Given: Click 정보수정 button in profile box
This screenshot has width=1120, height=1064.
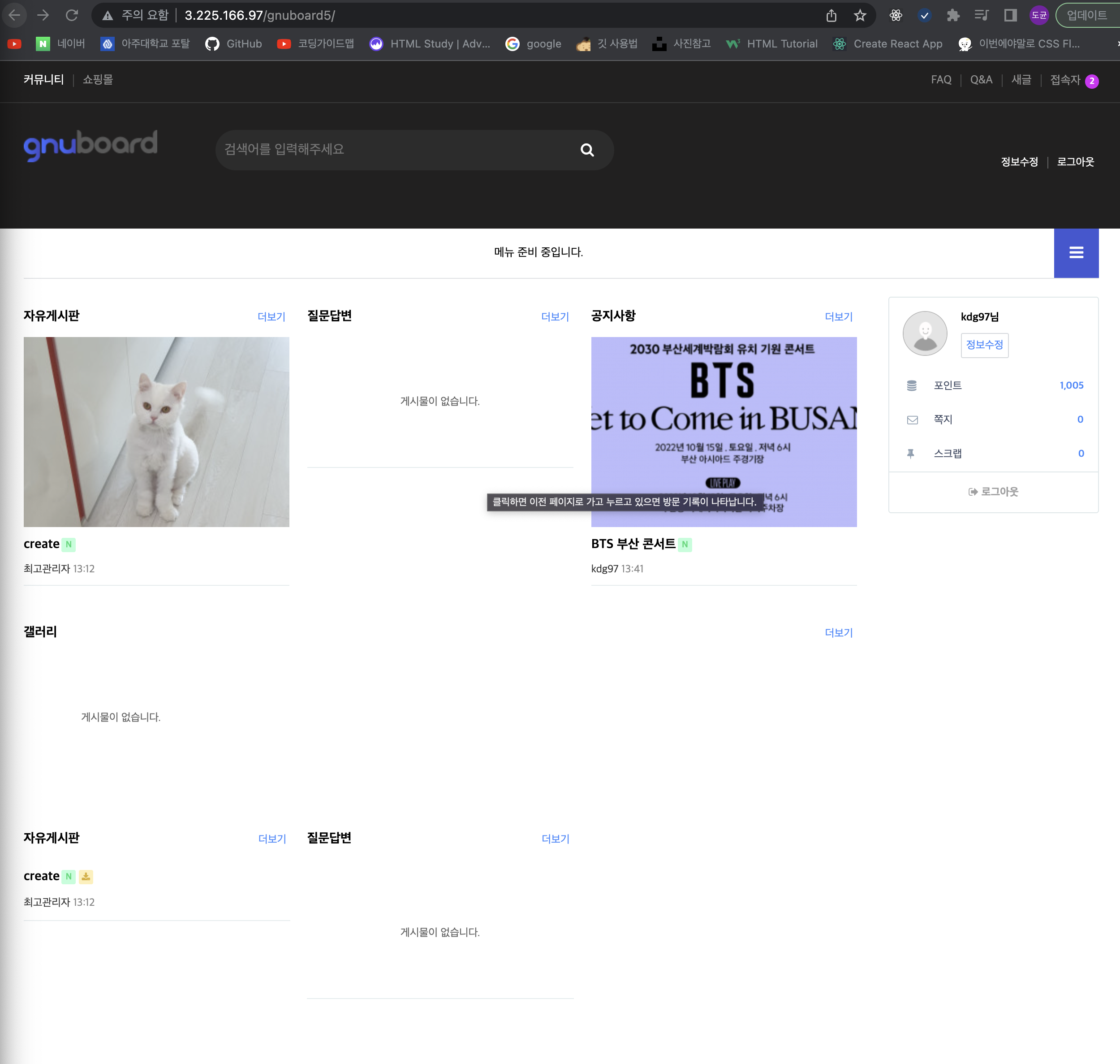Looking at the screenshot, I should click(985, 345).
